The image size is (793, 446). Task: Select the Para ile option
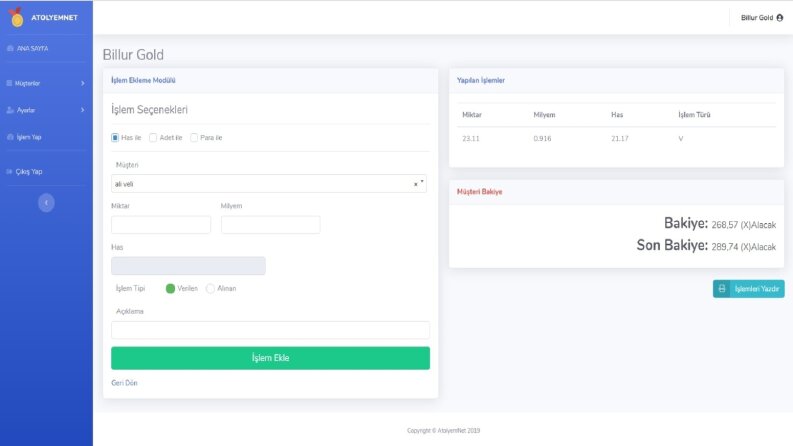[194, 138]
